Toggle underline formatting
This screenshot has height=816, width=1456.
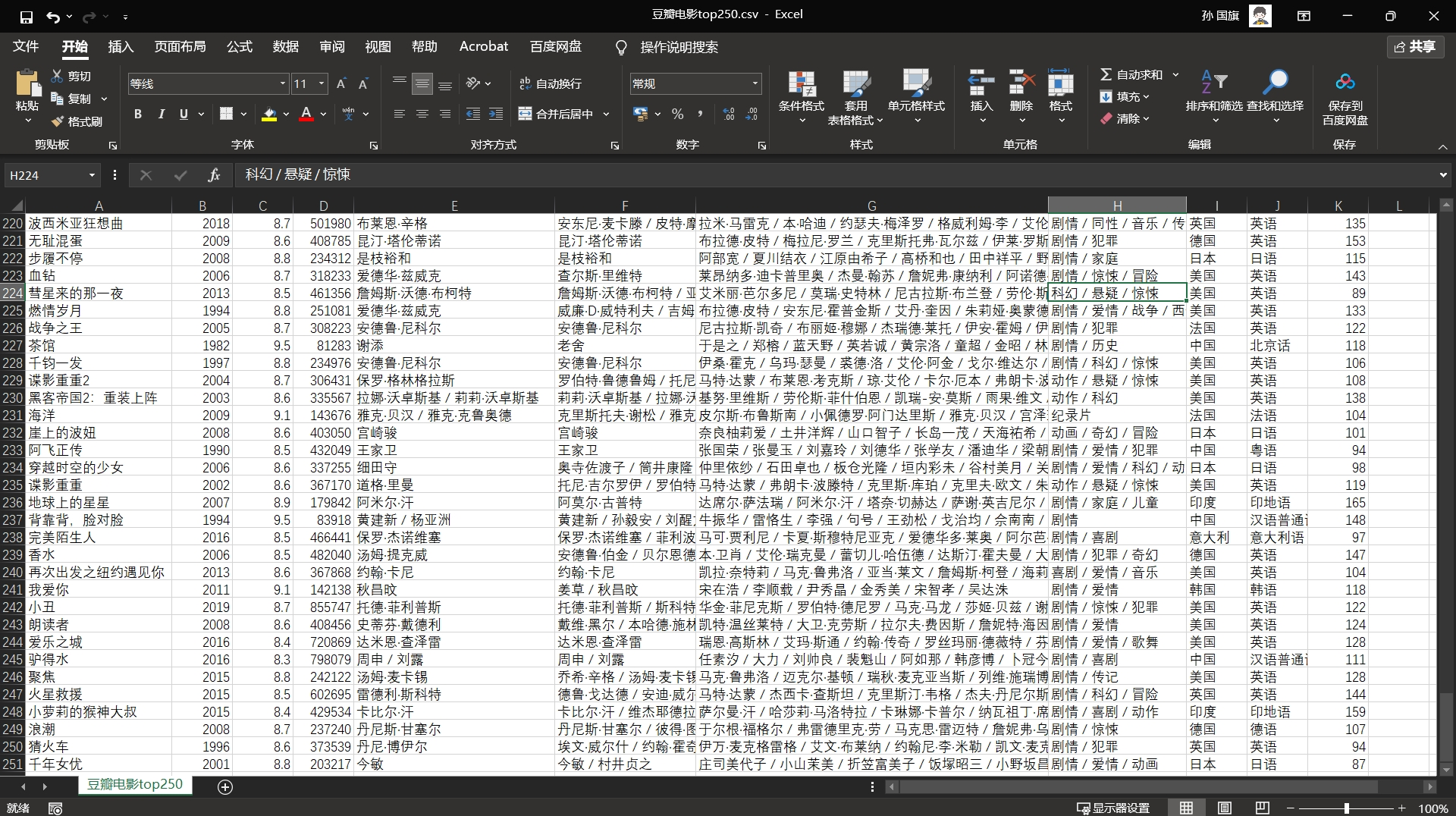pos(184,114)
